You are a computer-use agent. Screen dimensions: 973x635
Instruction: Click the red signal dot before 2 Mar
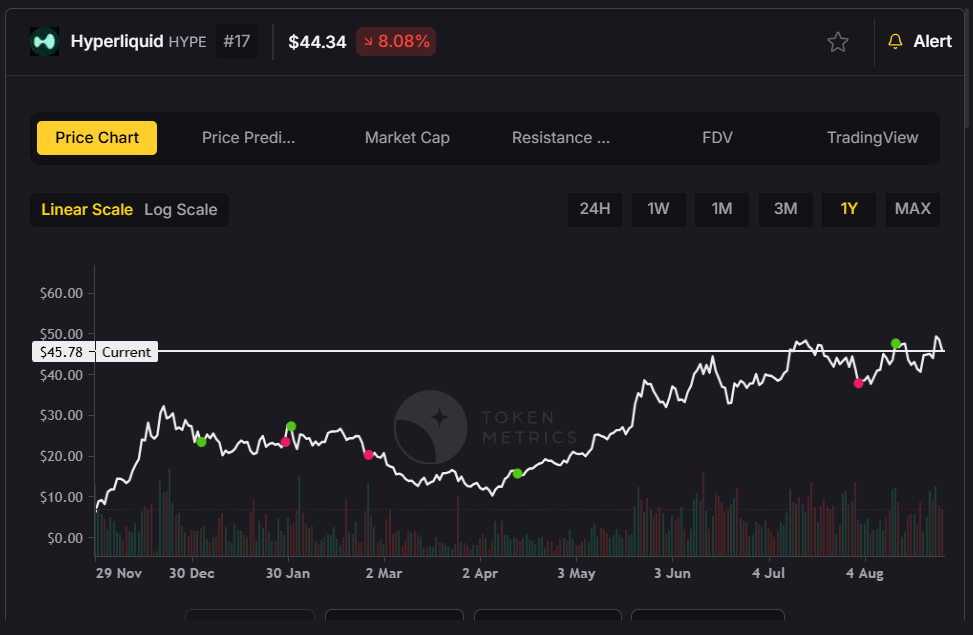coord(369,455)
